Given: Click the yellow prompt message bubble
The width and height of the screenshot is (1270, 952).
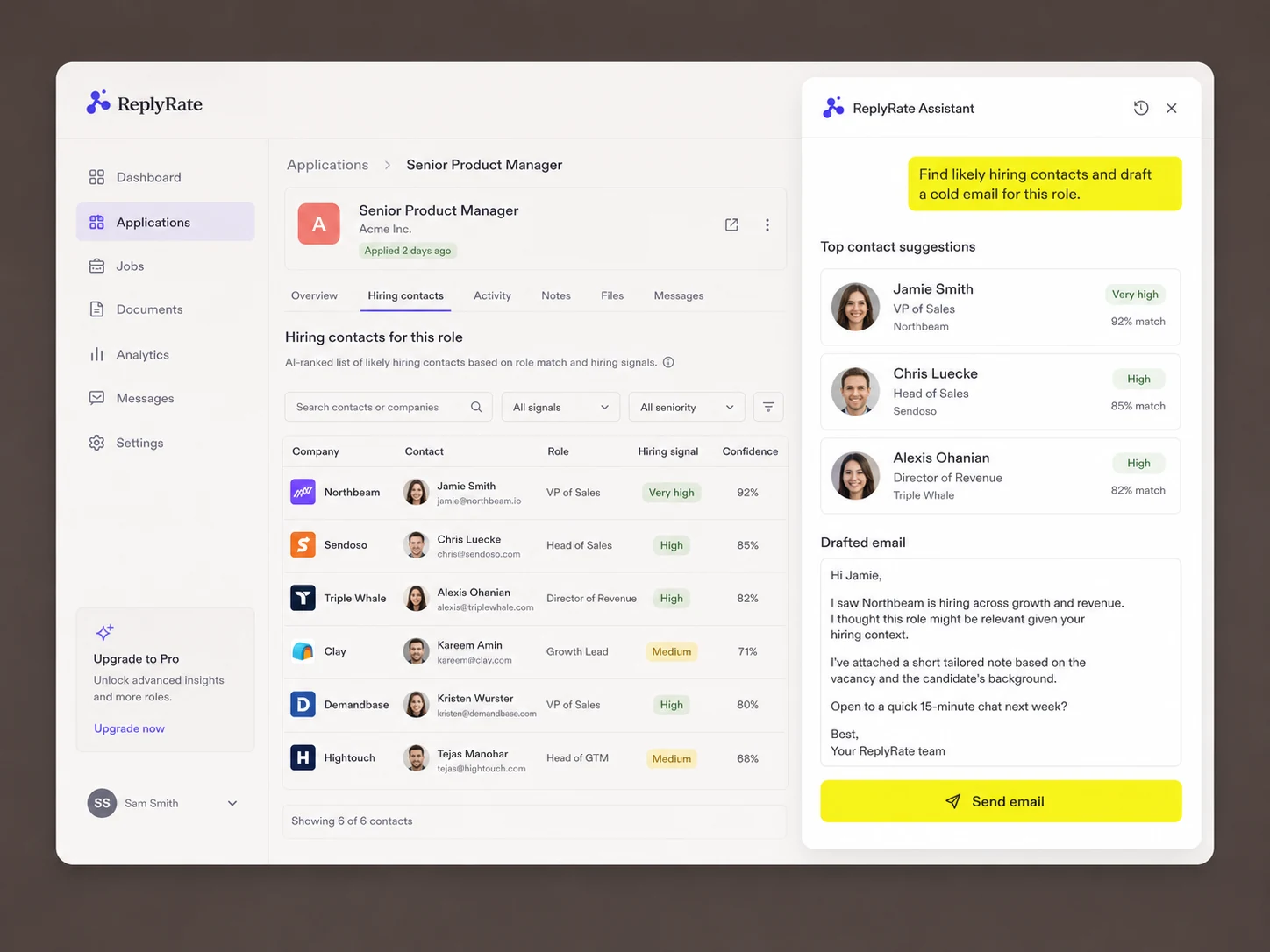Looking at the screenshot, I should tap(1045, 184).
